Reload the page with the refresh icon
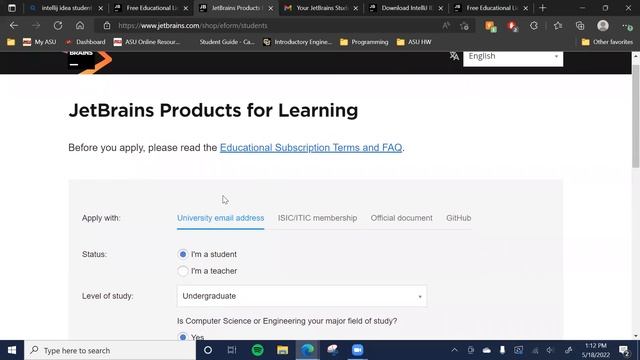Screen dimensions: 640x360 click(58, 26)
